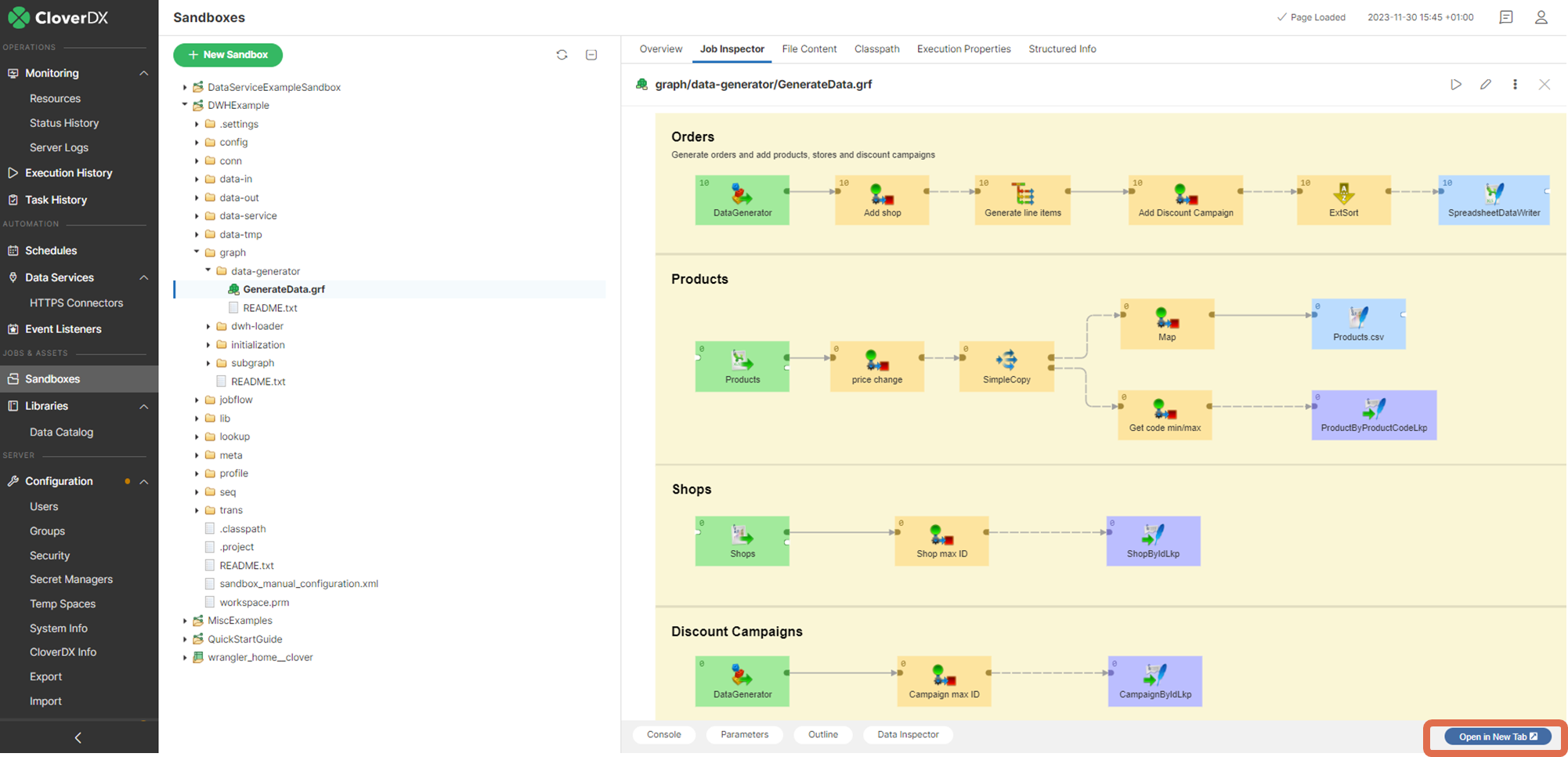Click the New Sandbox button
The image size is (1568, 757).
click(228, 55)
